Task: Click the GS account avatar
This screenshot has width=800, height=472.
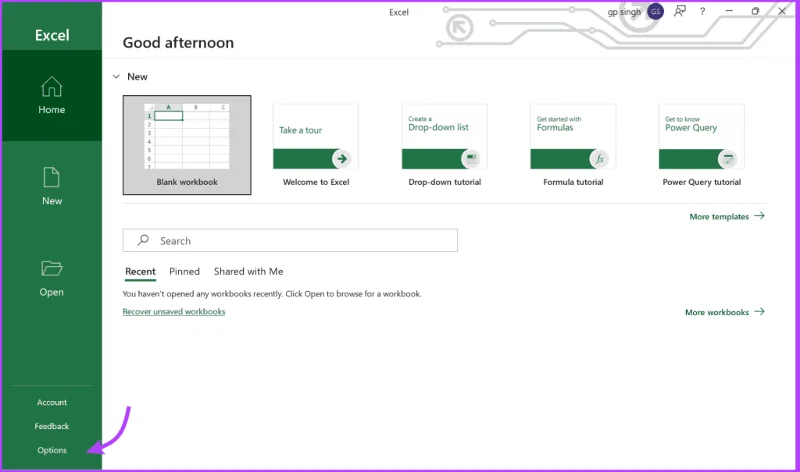Action: click(x=656, y=11)
